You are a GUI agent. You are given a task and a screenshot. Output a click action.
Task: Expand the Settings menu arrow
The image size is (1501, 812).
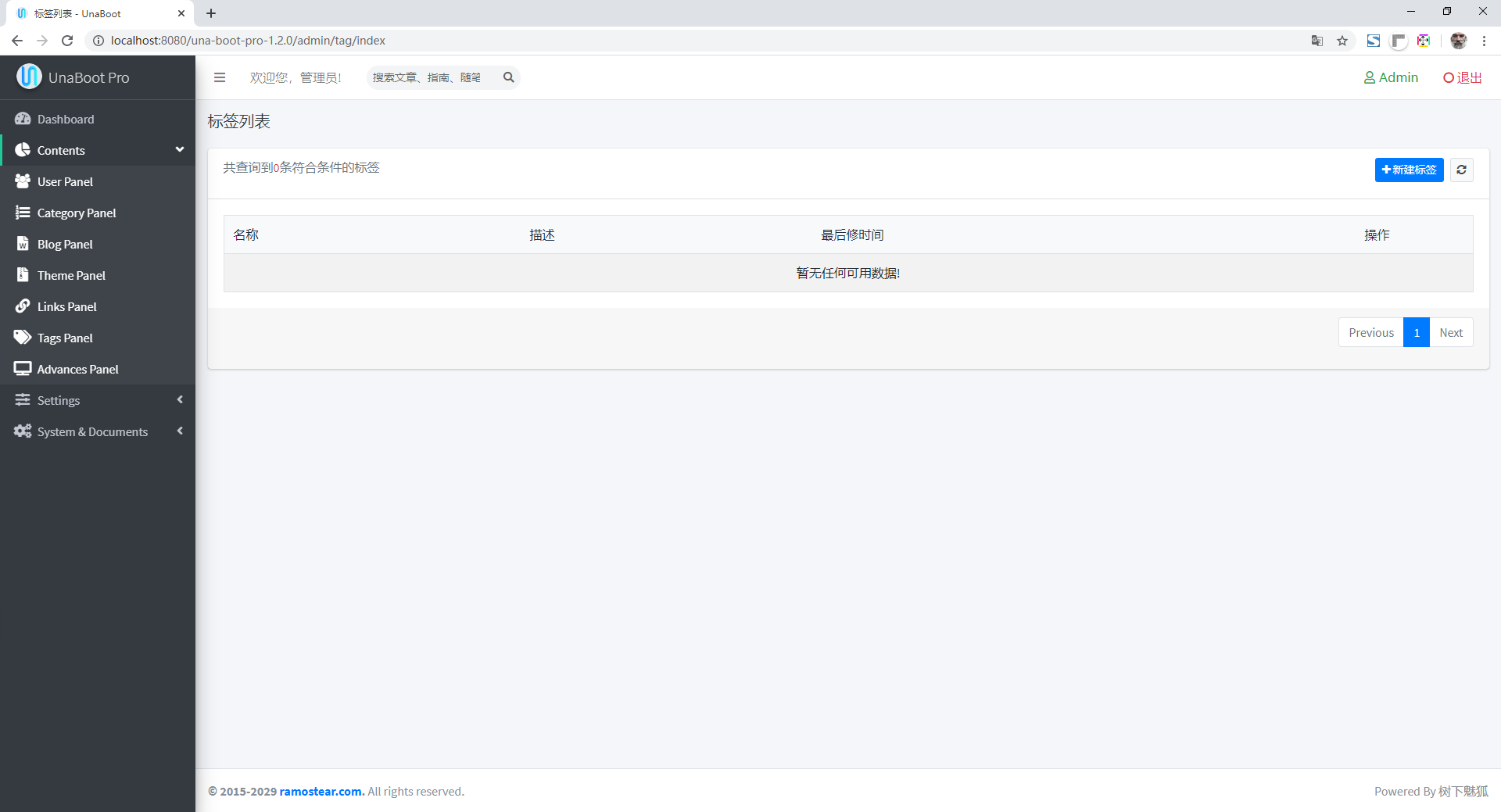click(180, 399)
